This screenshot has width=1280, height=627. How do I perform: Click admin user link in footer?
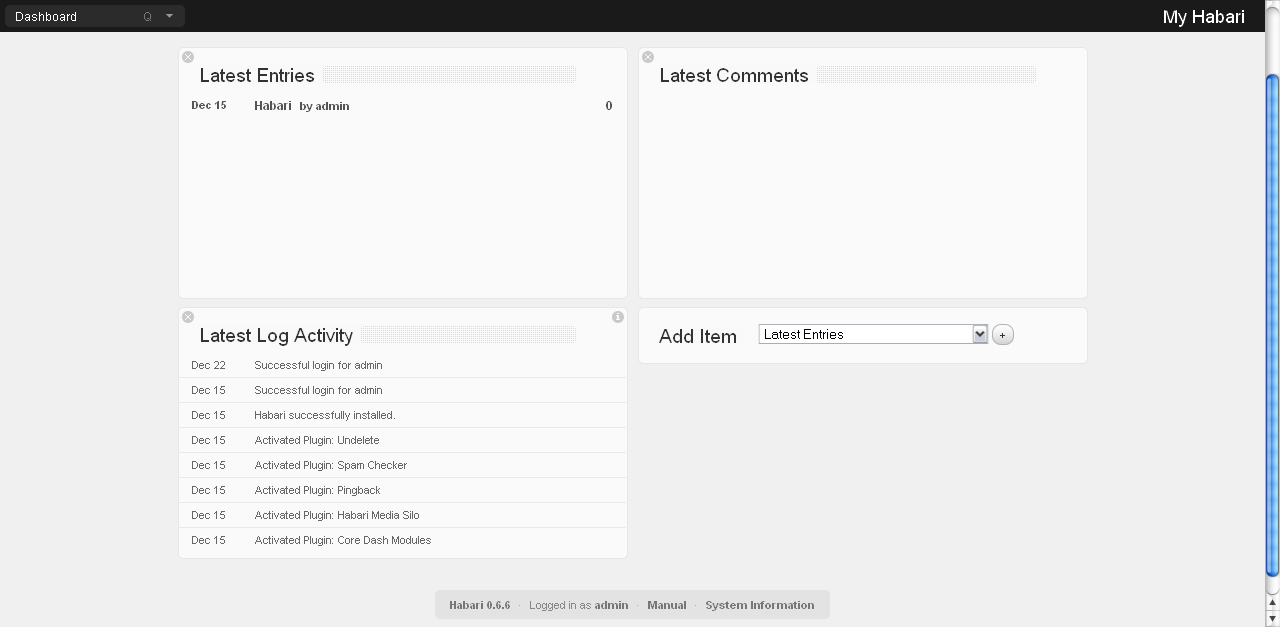(x=611, y=605)
